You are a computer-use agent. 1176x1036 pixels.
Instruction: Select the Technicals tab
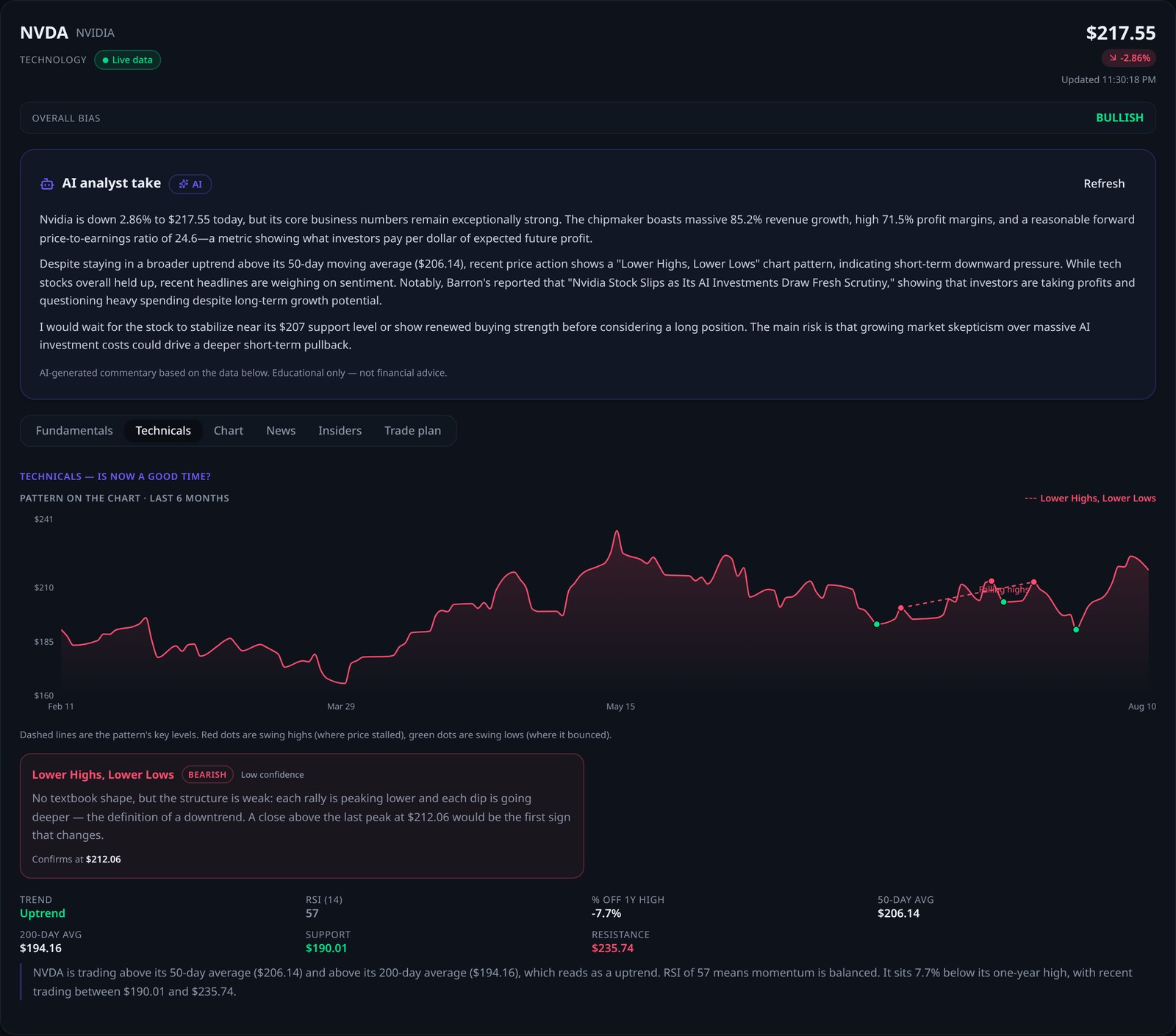(x=163, y=431)
